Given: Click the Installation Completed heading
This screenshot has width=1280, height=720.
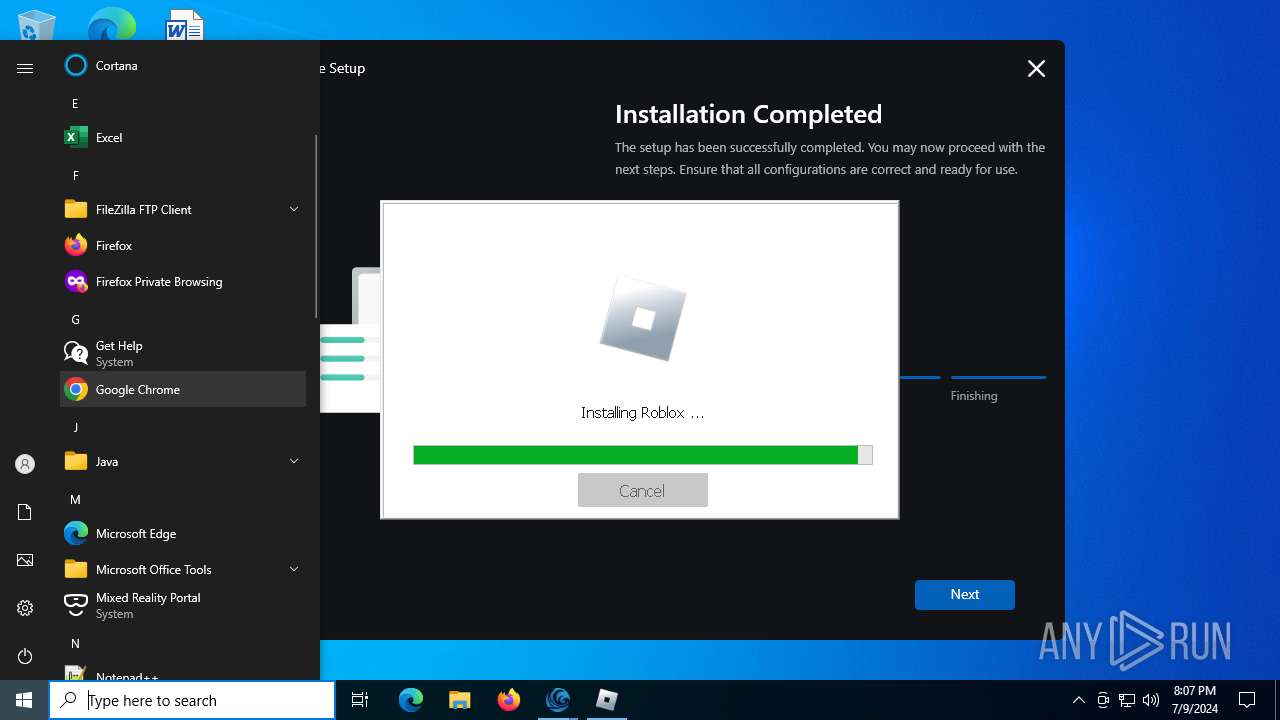Looking at the screenshot, I should [748, 114].
